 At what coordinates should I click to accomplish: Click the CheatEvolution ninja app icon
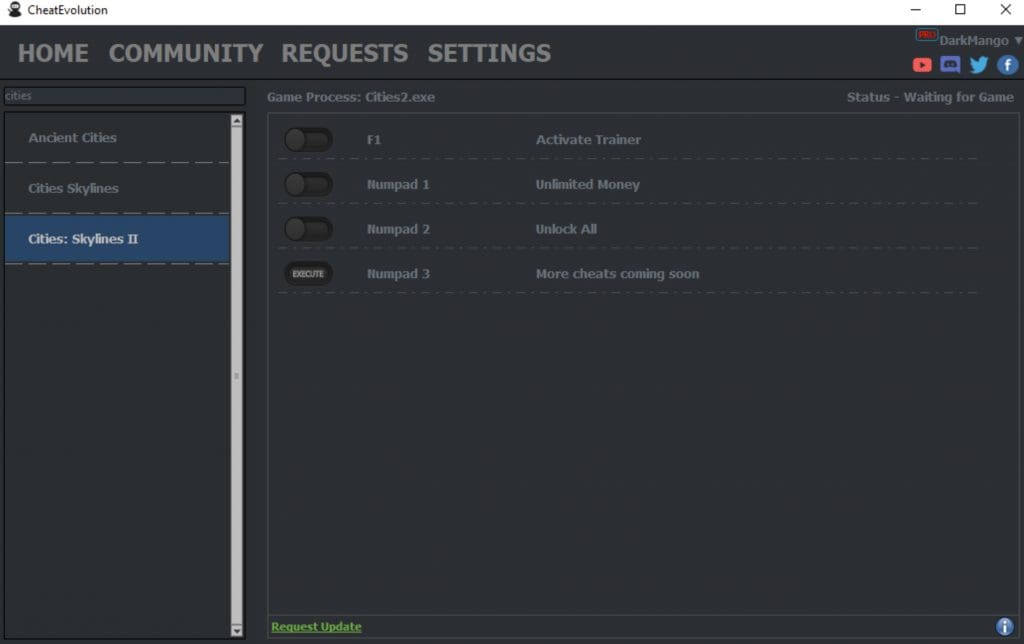tap(14, 10)
